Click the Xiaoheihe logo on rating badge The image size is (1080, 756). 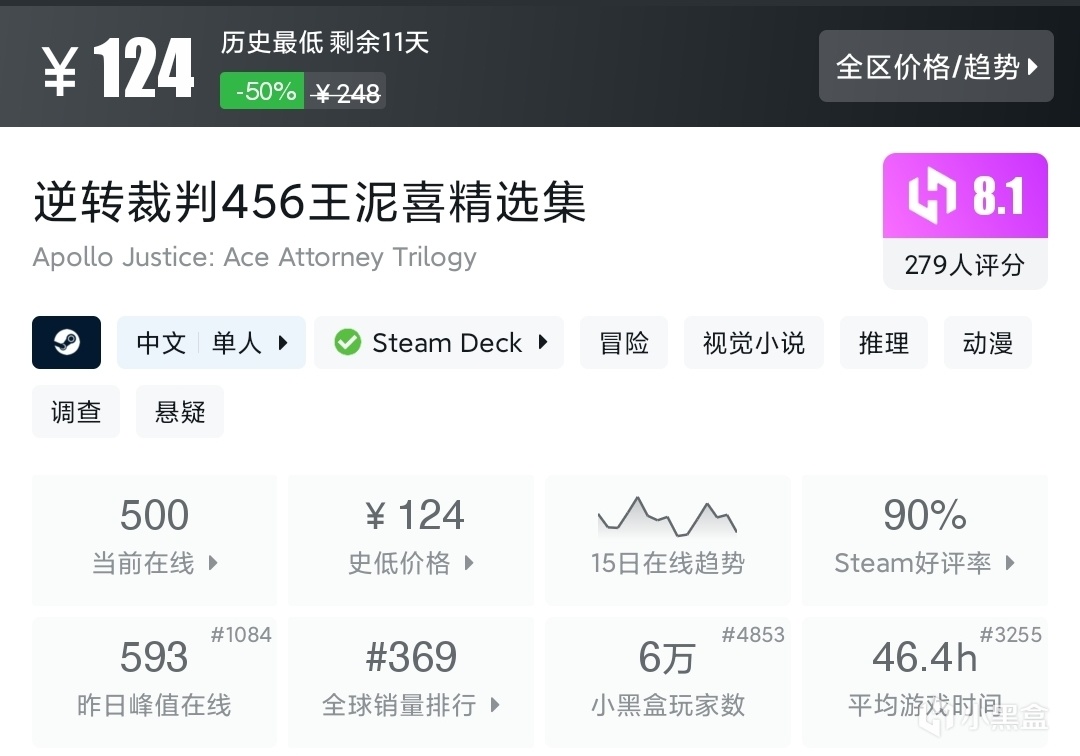pyautogui.click(x=932, y=196)
